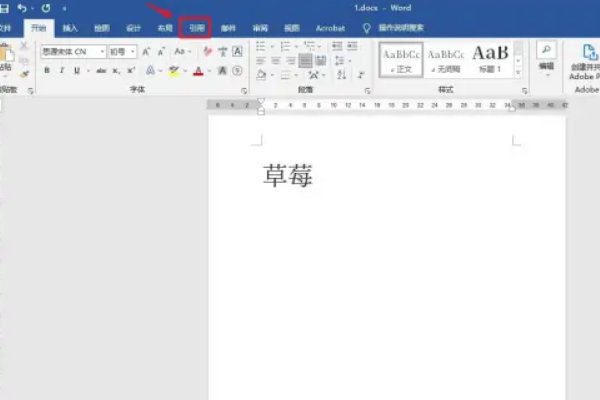This screenshot has height=400, width=600.
Task: Toggle Bold formatting in the ribbon
Action: tap(48, 71)
